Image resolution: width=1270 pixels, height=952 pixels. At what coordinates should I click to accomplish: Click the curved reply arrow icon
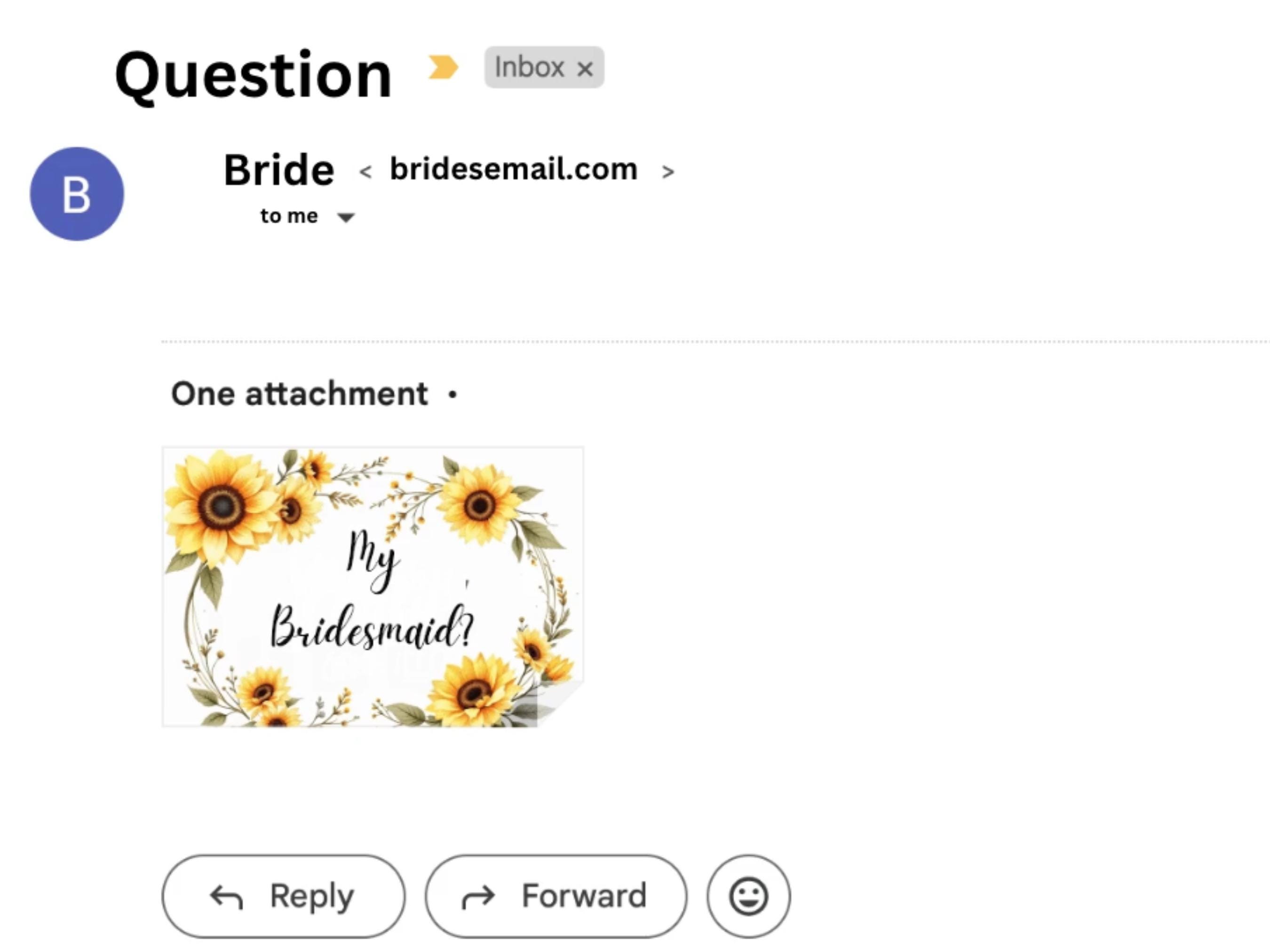(227, 897)
